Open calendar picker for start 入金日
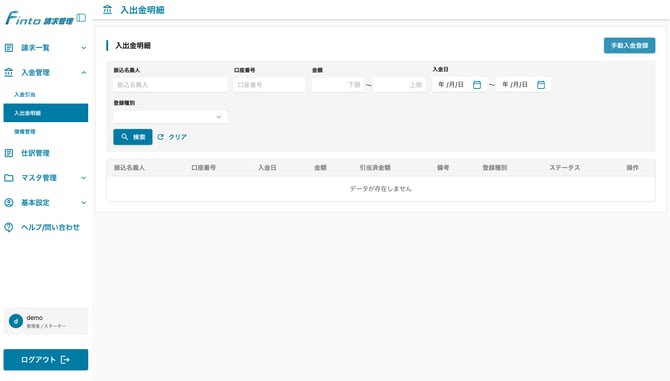Viewport: 670px width, 381px height. click(x=477, y=85)
